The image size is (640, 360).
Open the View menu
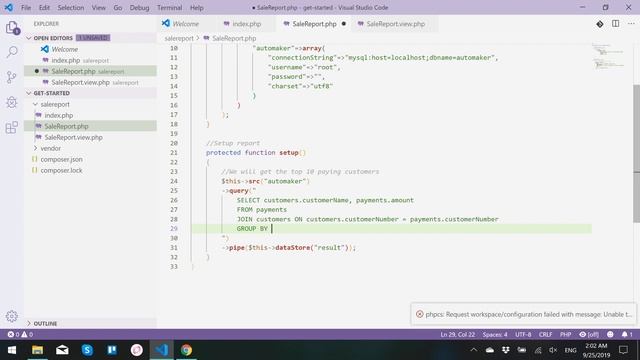pyautogui.click(x=98, y=7)
